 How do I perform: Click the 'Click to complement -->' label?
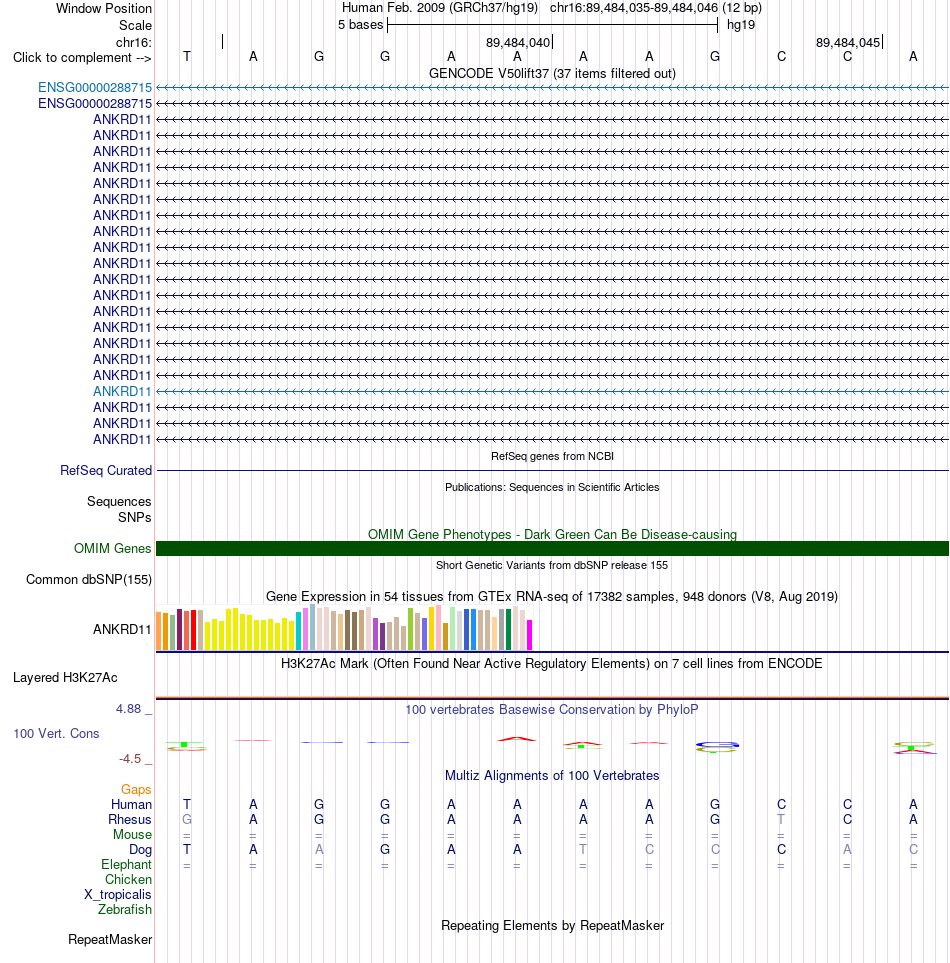[82, 58]
